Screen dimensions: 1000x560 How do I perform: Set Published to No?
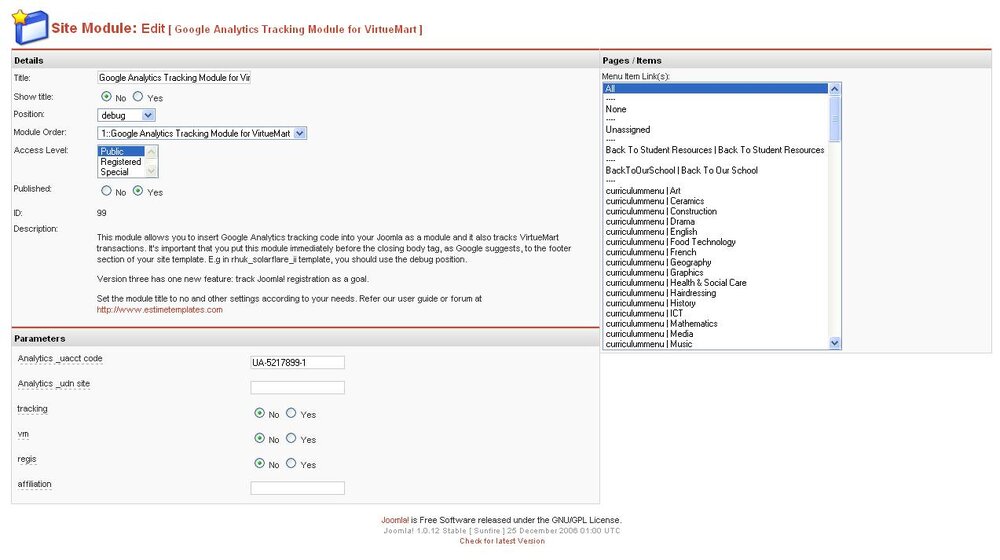point(106,191)
